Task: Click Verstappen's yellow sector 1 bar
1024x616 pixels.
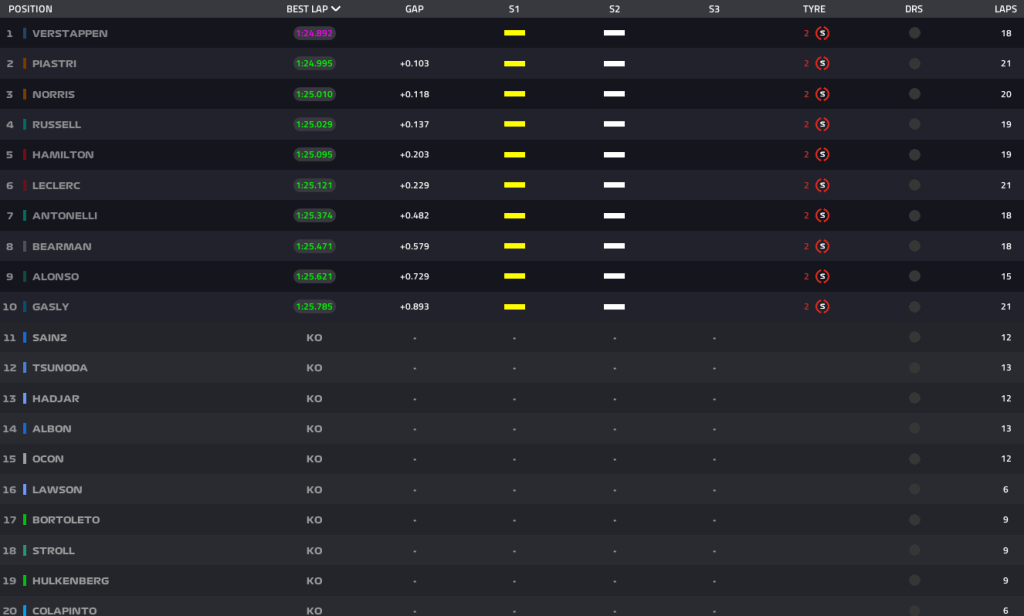Action: (514, 33)
